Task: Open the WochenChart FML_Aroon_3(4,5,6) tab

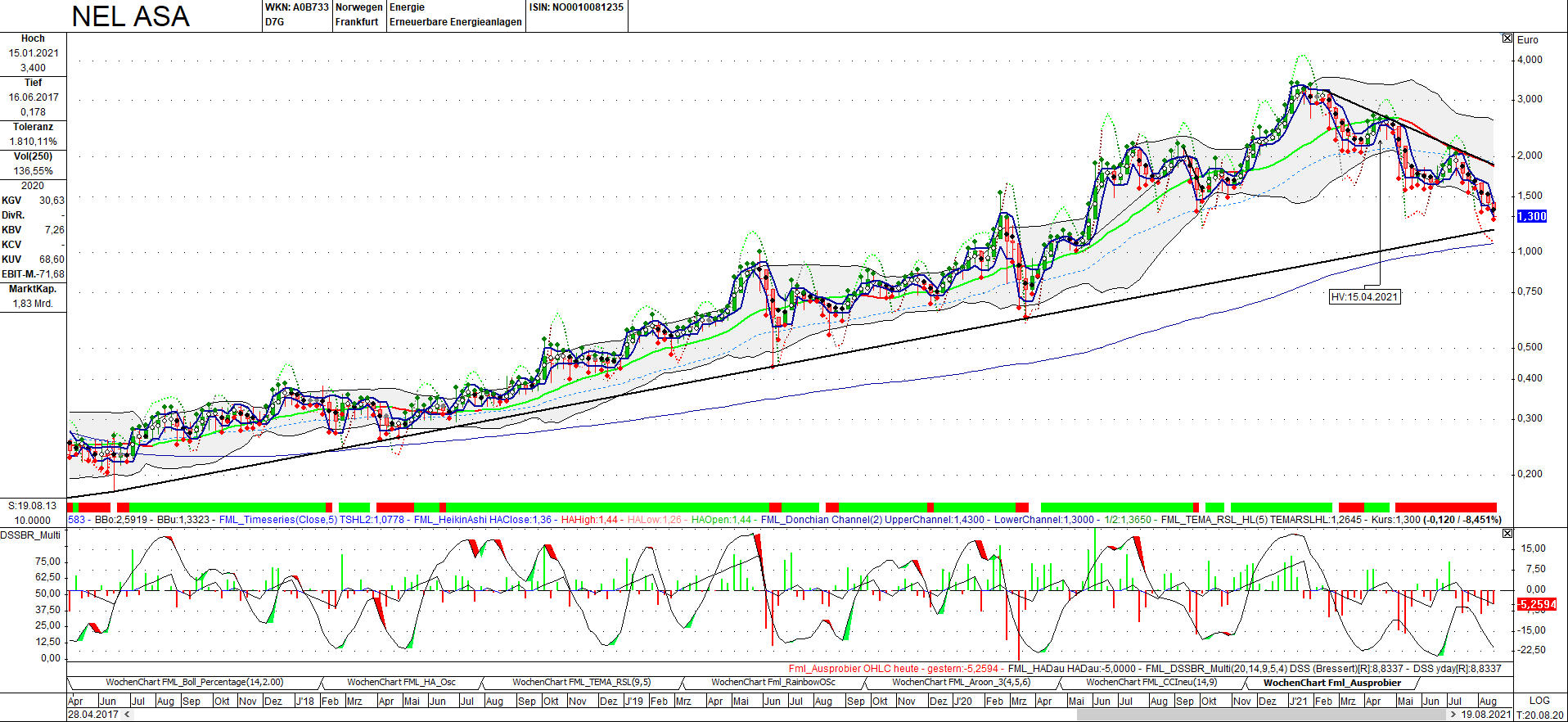Action: tap(961, 682)
